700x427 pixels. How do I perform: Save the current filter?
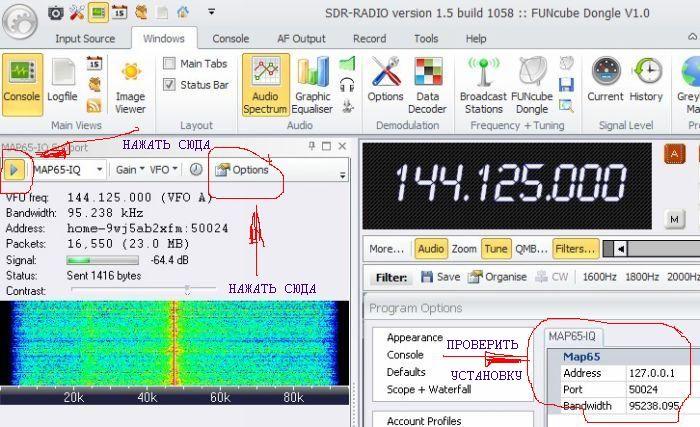click(x=440, y=277)
